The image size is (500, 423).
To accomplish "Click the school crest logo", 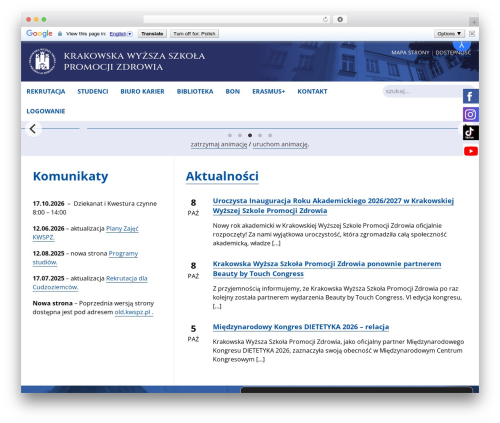I will tap(42, 61).
